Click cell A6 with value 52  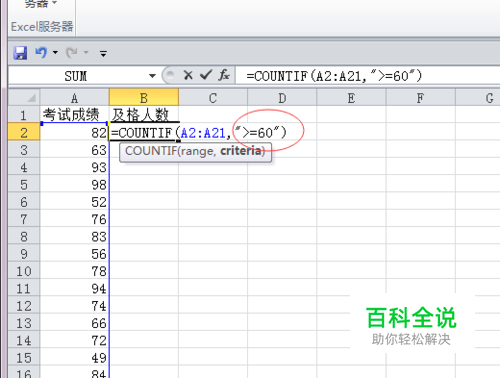(74, 202)
